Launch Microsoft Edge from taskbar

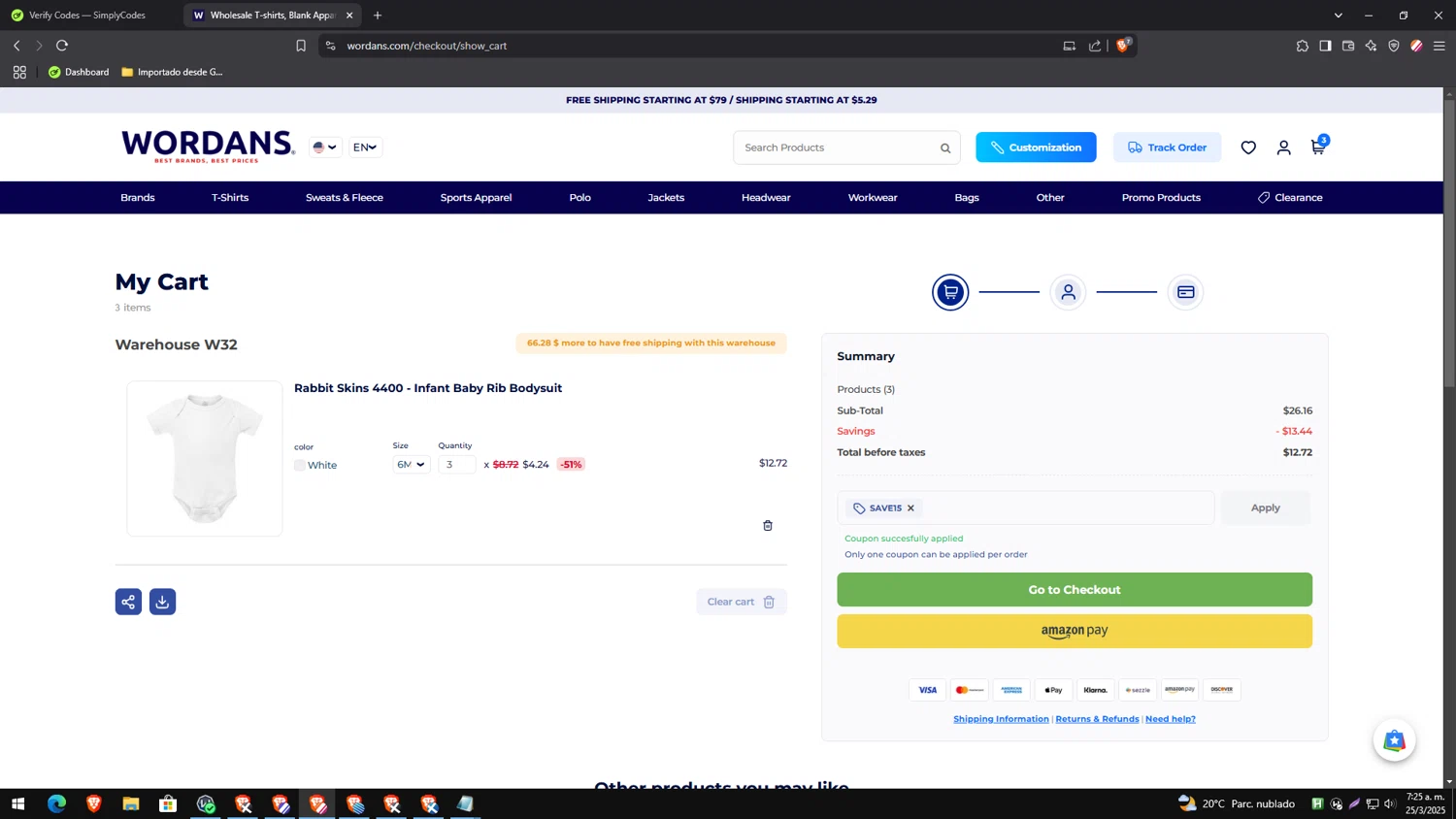pos(56,803)
